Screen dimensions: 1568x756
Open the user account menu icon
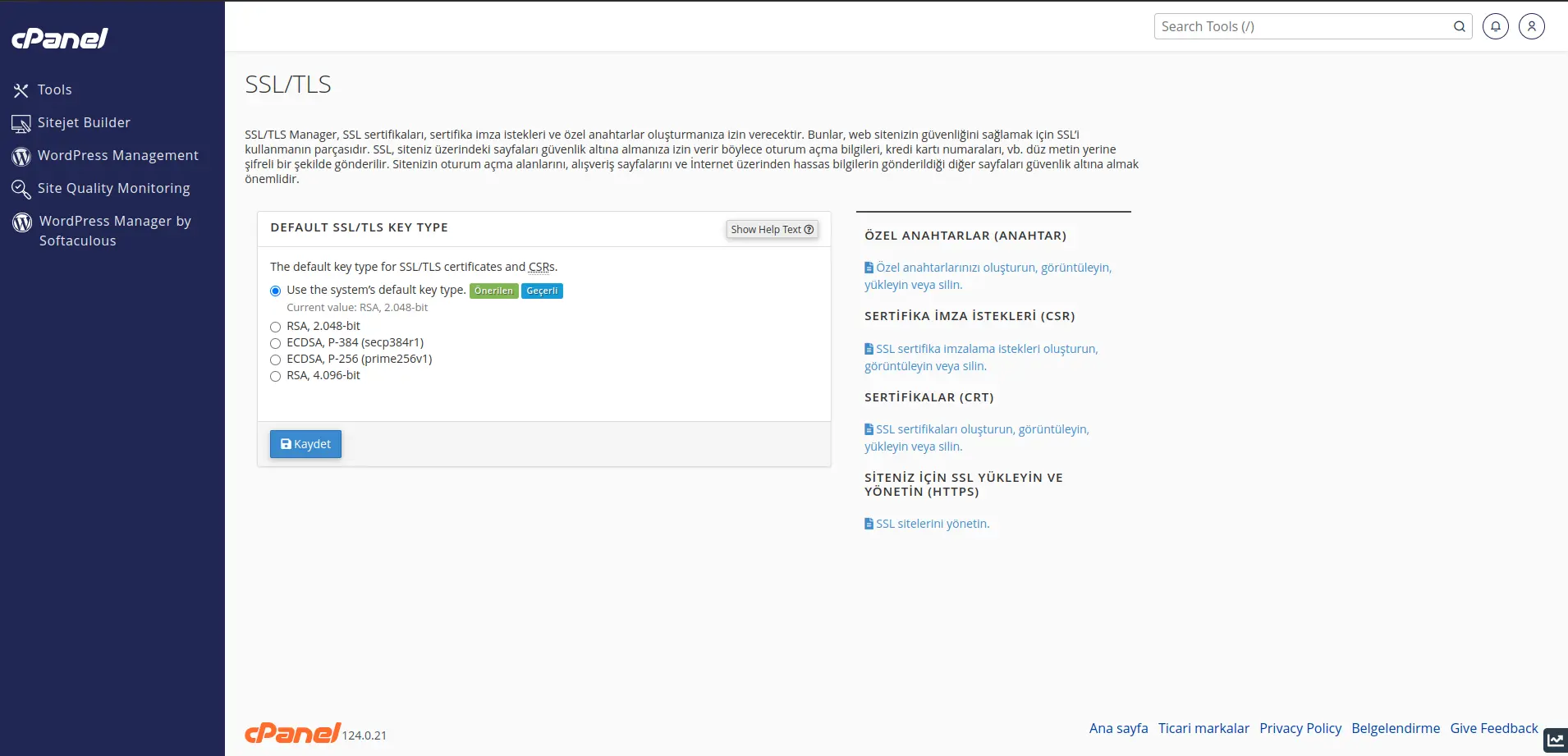click(1532, 26)
